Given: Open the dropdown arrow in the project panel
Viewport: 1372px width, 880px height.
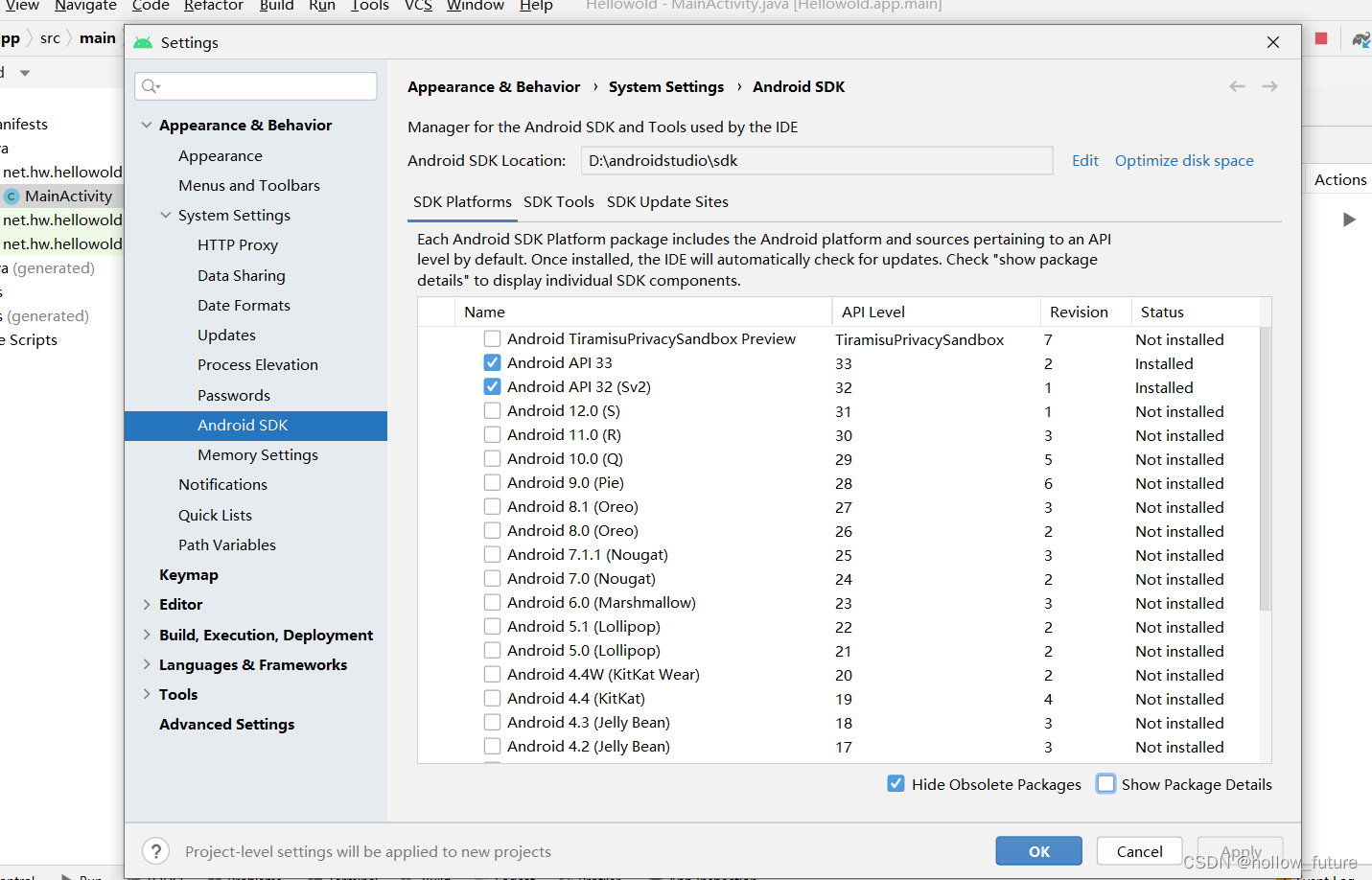Looking at the screenshot, I should pos(25,73).
